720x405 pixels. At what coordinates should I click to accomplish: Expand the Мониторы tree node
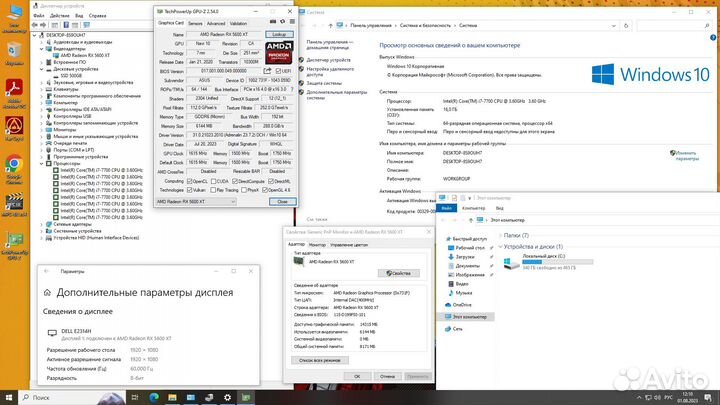42,129
